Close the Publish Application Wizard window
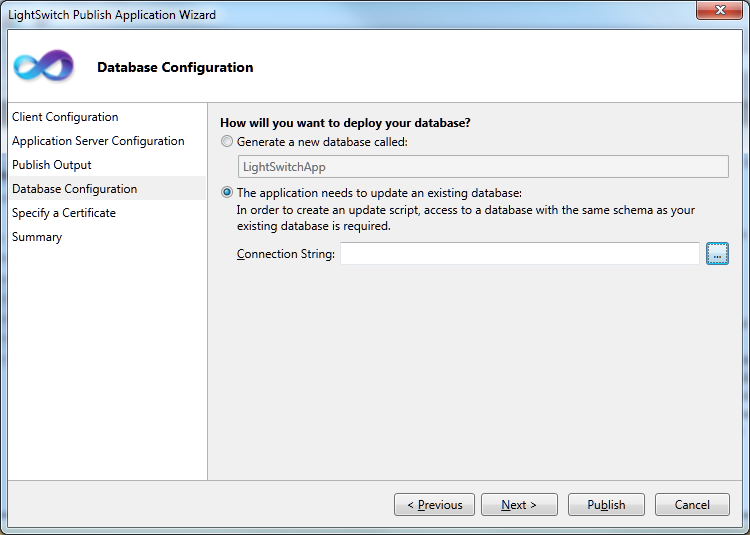 click(719, 10)
